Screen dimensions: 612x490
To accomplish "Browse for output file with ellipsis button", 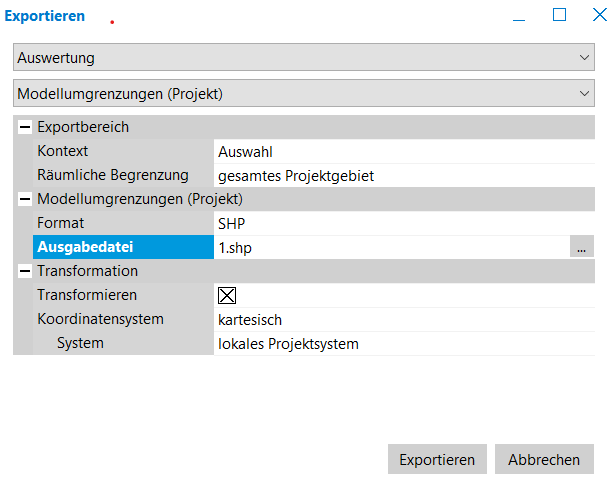I will point(581,248).
